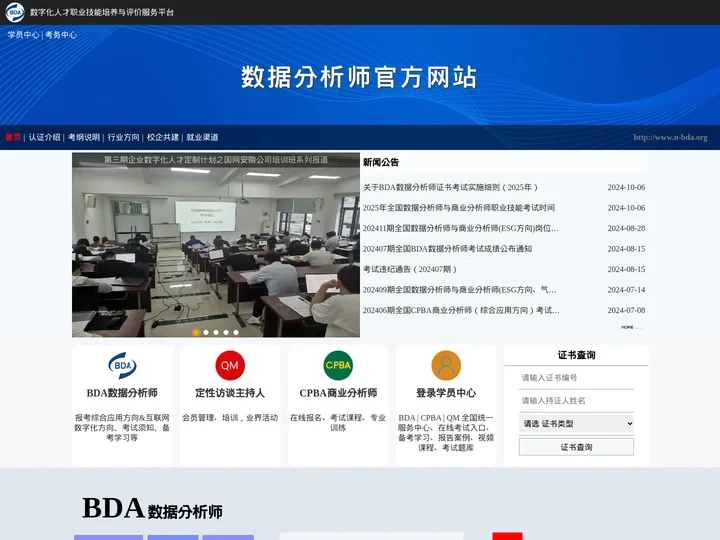Select the third carousel dot

[x=216, y=332]
